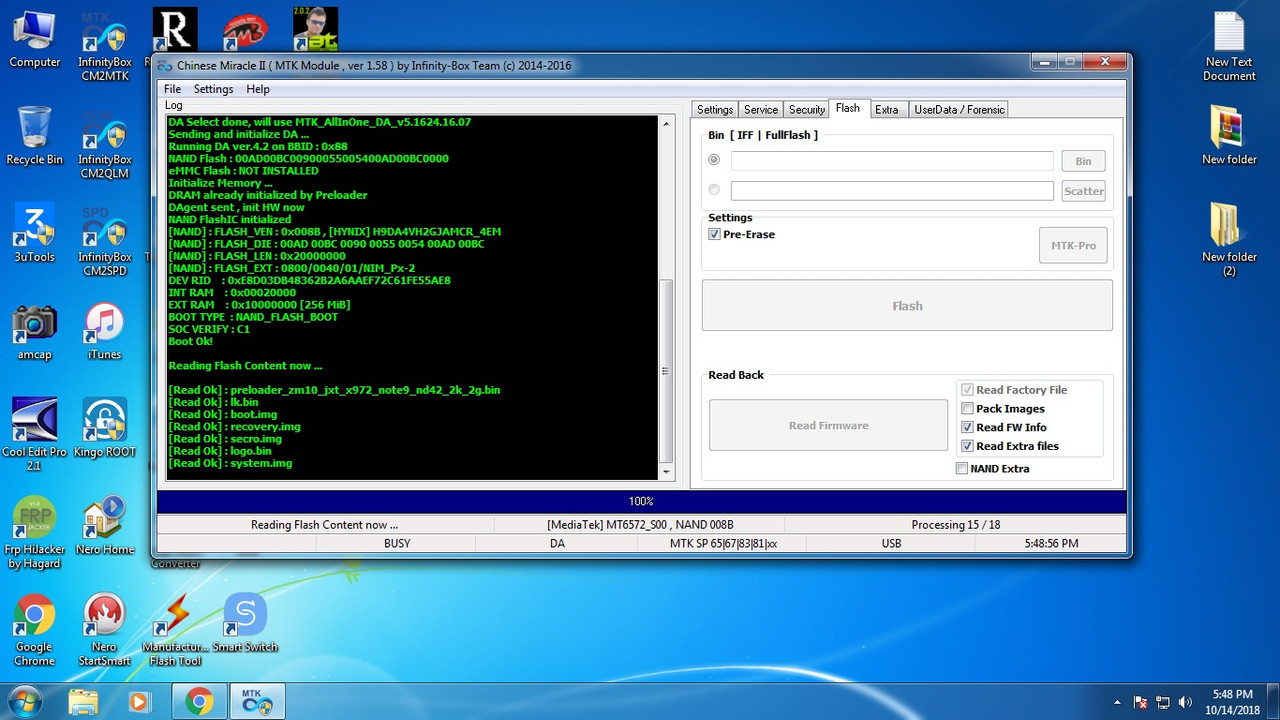Enable the Pack Images checkbox
The image size is (1280, 720).
click(967, 408)
